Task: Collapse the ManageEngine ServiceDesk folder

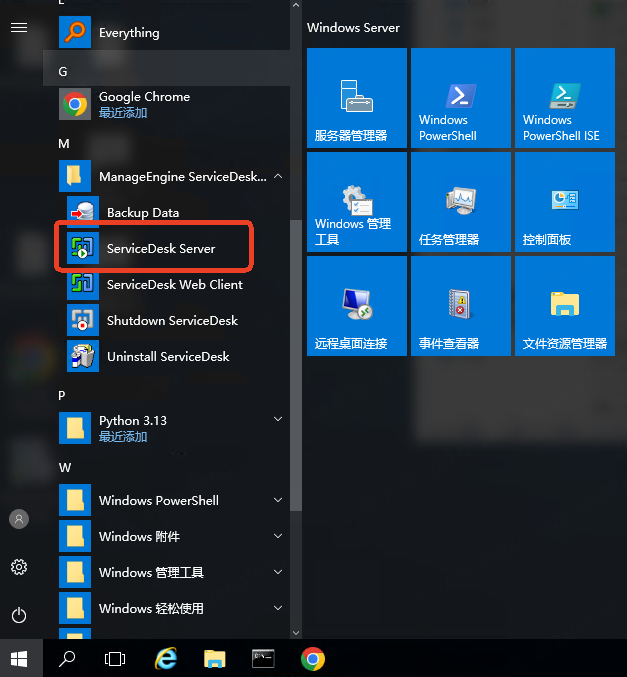Action: click(279, 176)
